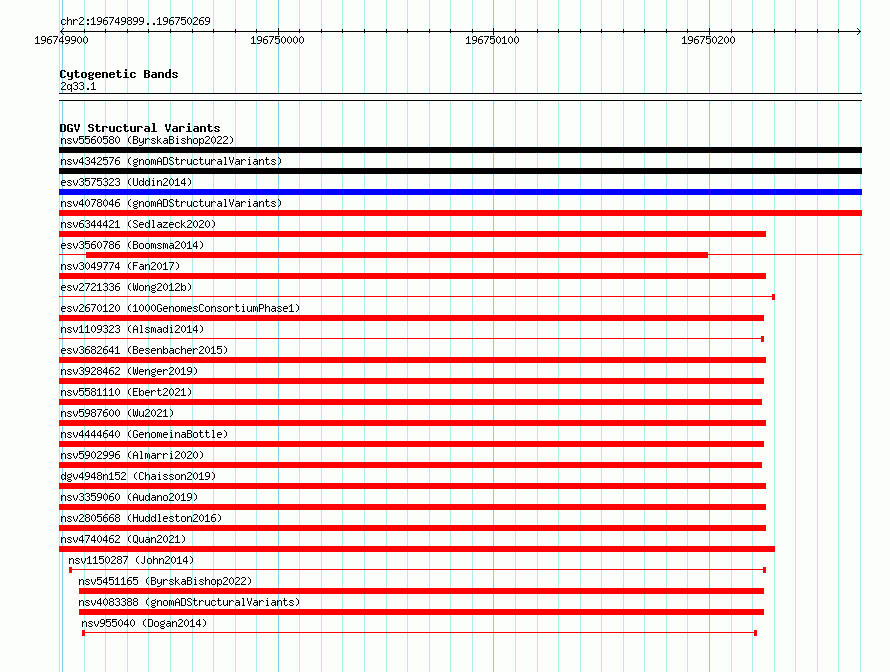Open nsv4444640 (GenomeinaBottle) label
The height and width of the screenshot is (672, 890).
(x=144, y=434)
